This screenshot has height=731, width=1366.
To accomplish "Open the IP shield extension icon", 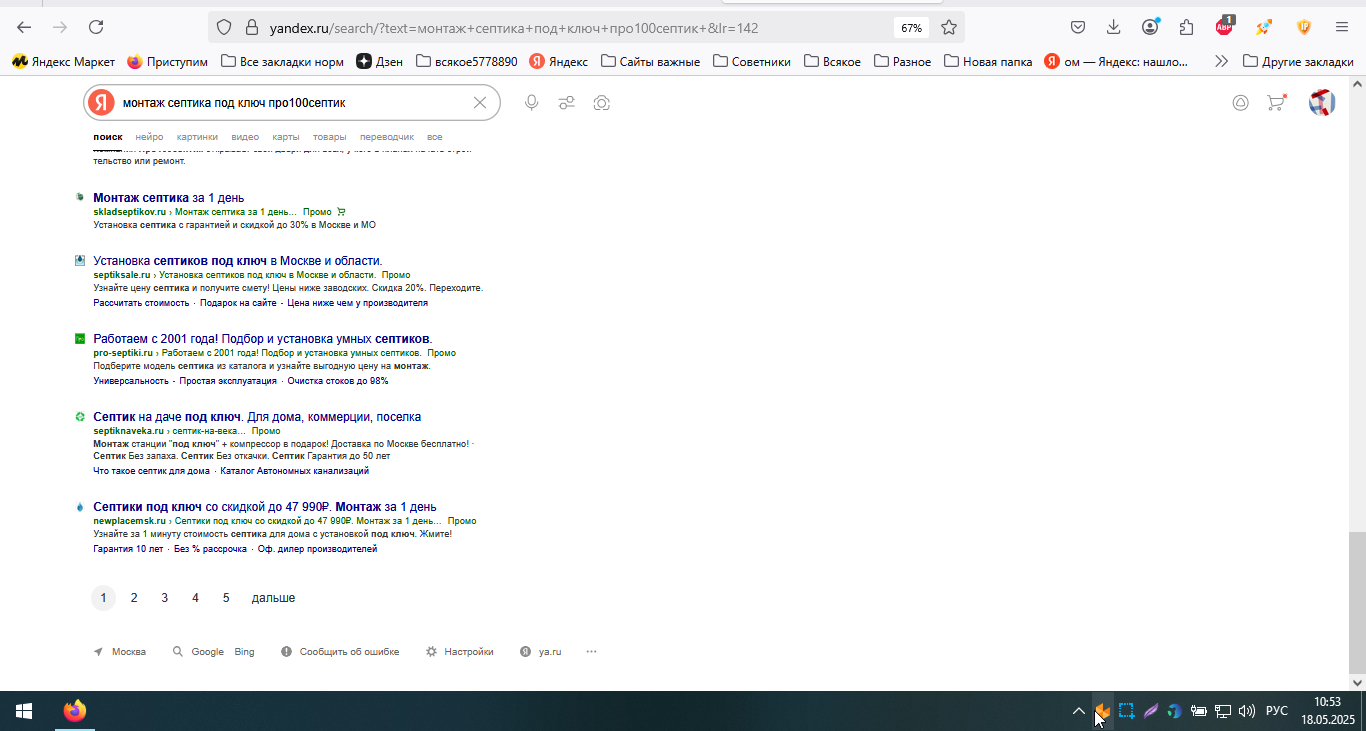I will pos(1304,27).
